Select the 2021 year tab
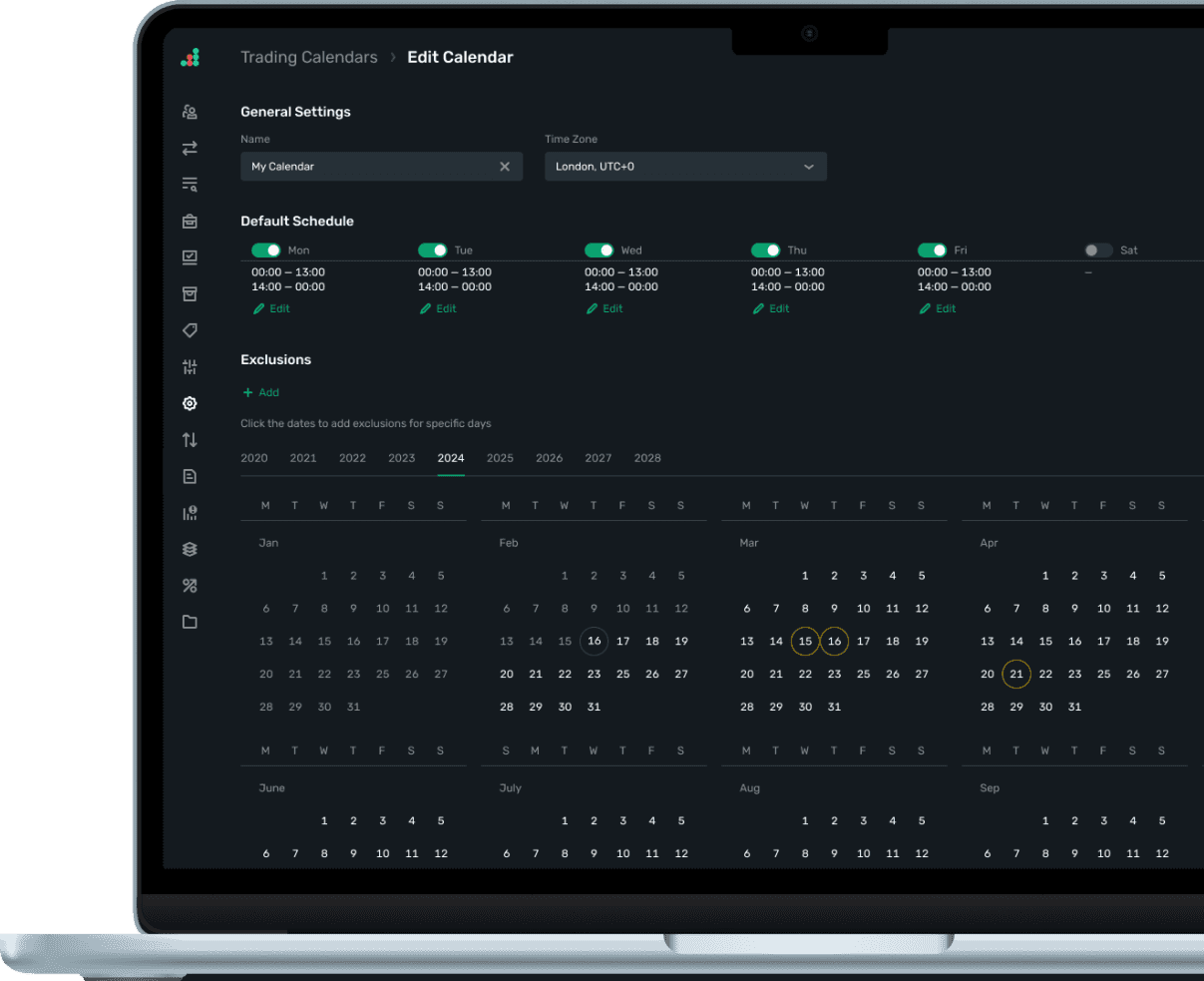1204x981 pixels. click(x=303, y=458)
